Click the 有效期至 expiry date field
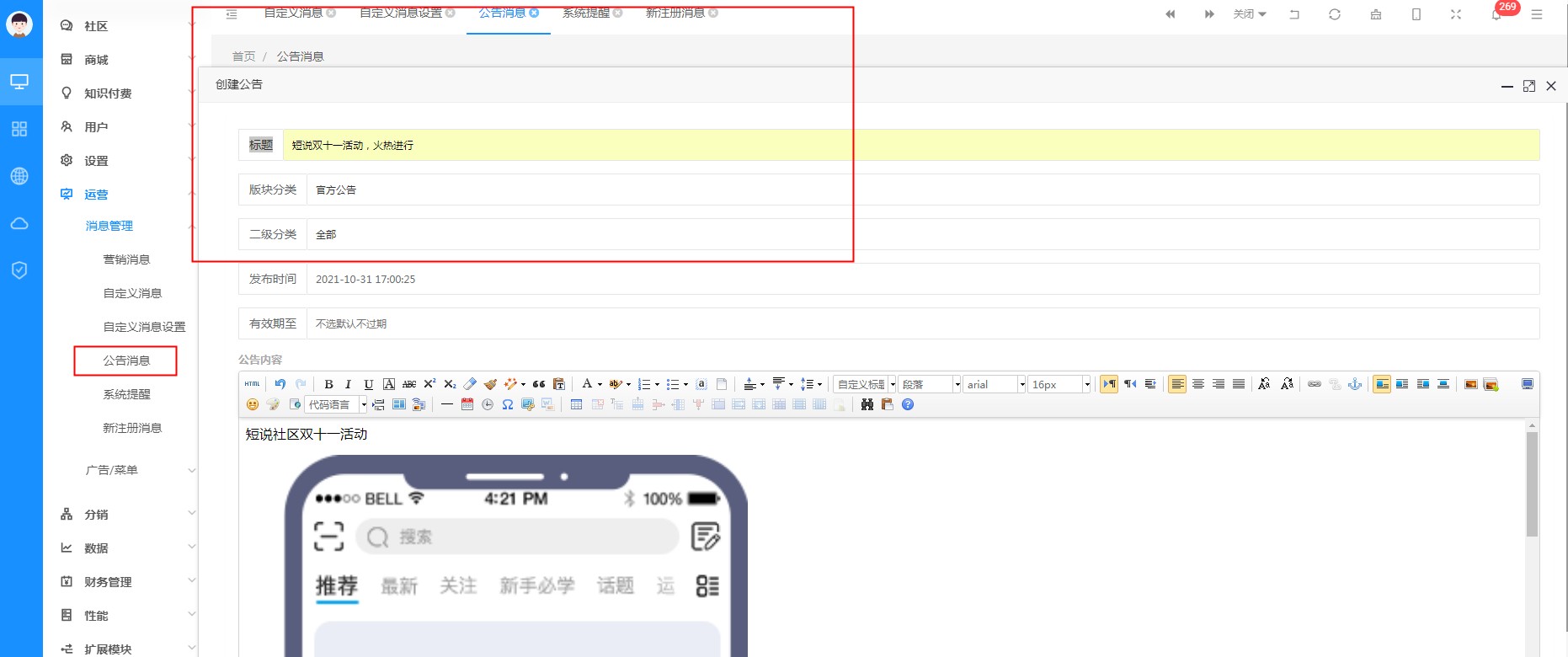The width and height of the screenshot is (1568, 657). (x=923, y=323)
